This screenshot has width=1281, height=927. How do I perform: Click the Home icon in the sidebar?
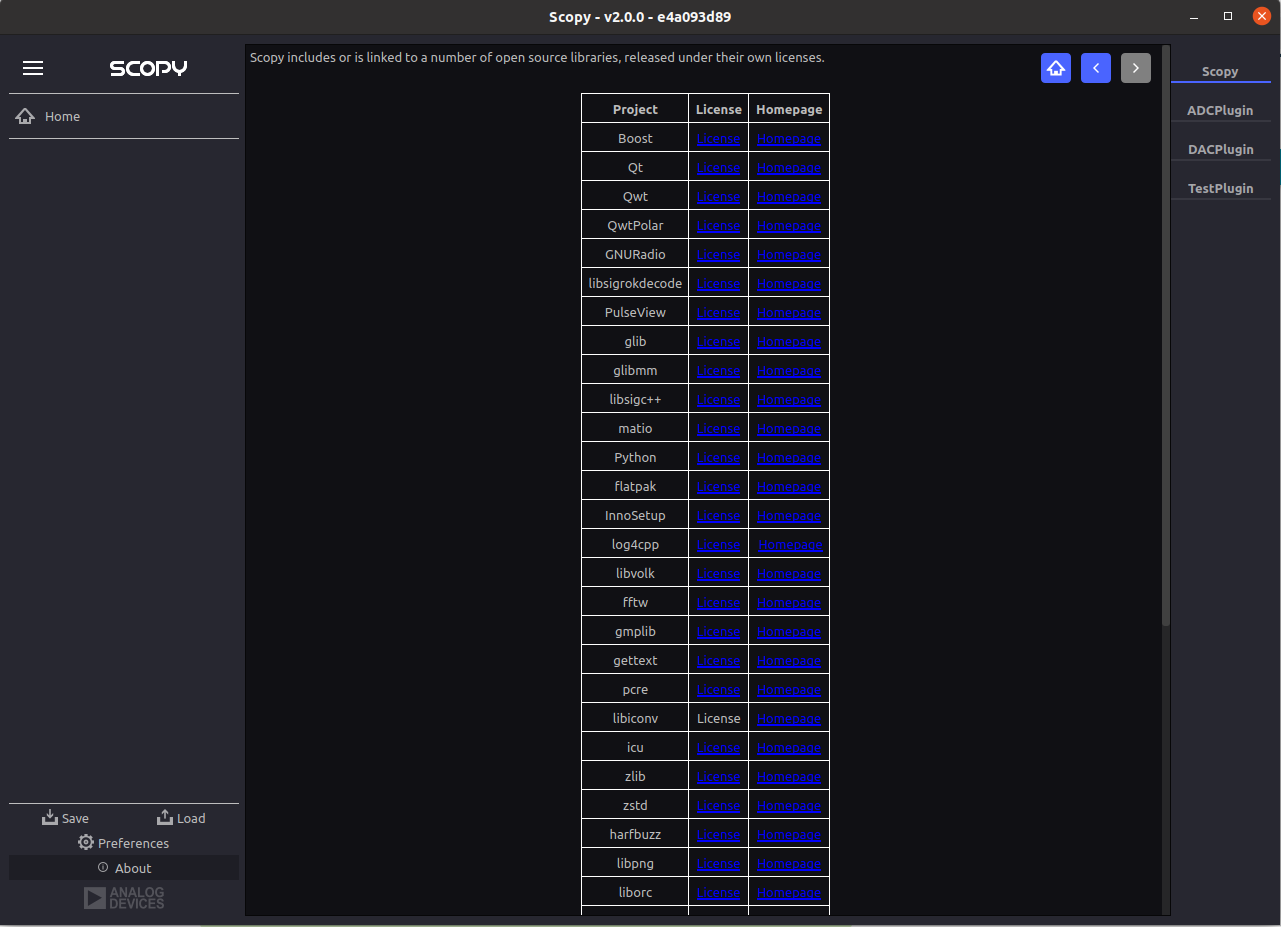25,116
